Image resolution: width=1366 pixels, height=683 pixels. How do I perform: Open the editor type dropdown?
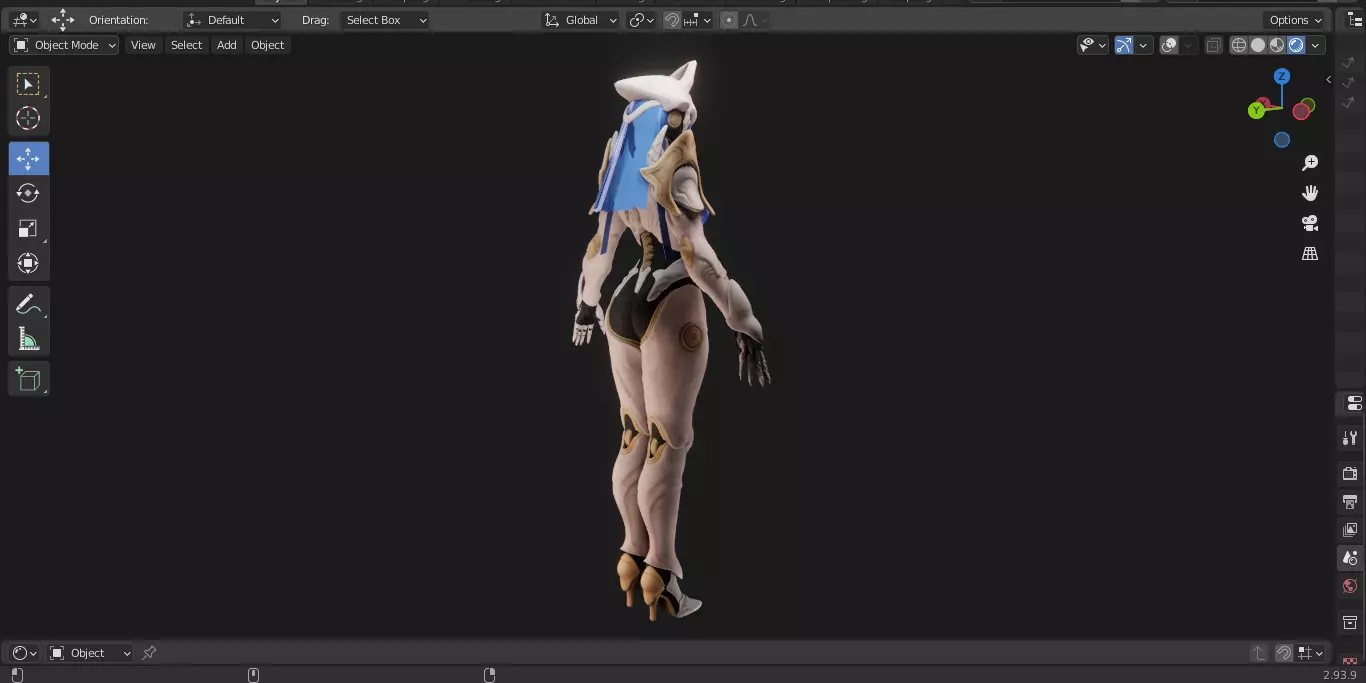pos(24,20)
